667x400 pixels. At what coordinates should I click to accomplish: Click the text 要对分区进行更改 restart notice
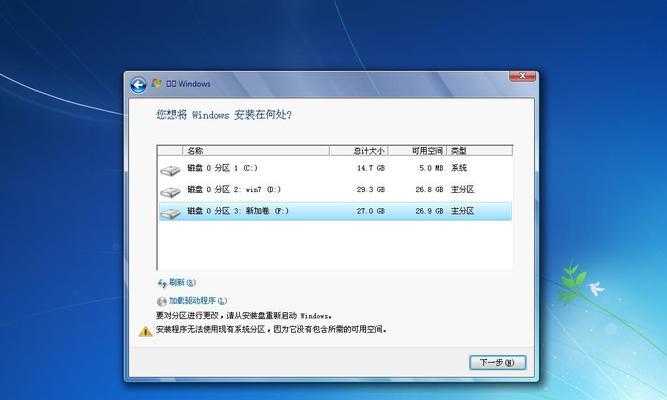(244, 316)
